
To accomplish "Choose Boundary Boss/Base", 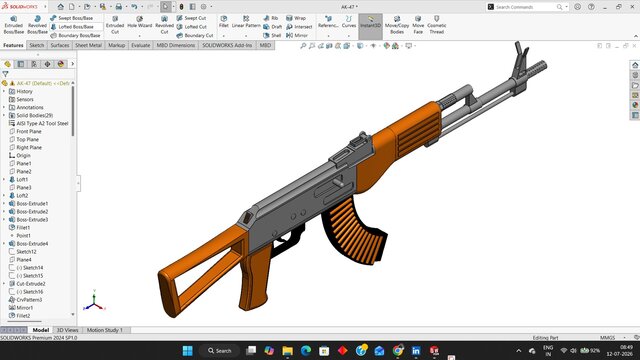I will point(75,36).
